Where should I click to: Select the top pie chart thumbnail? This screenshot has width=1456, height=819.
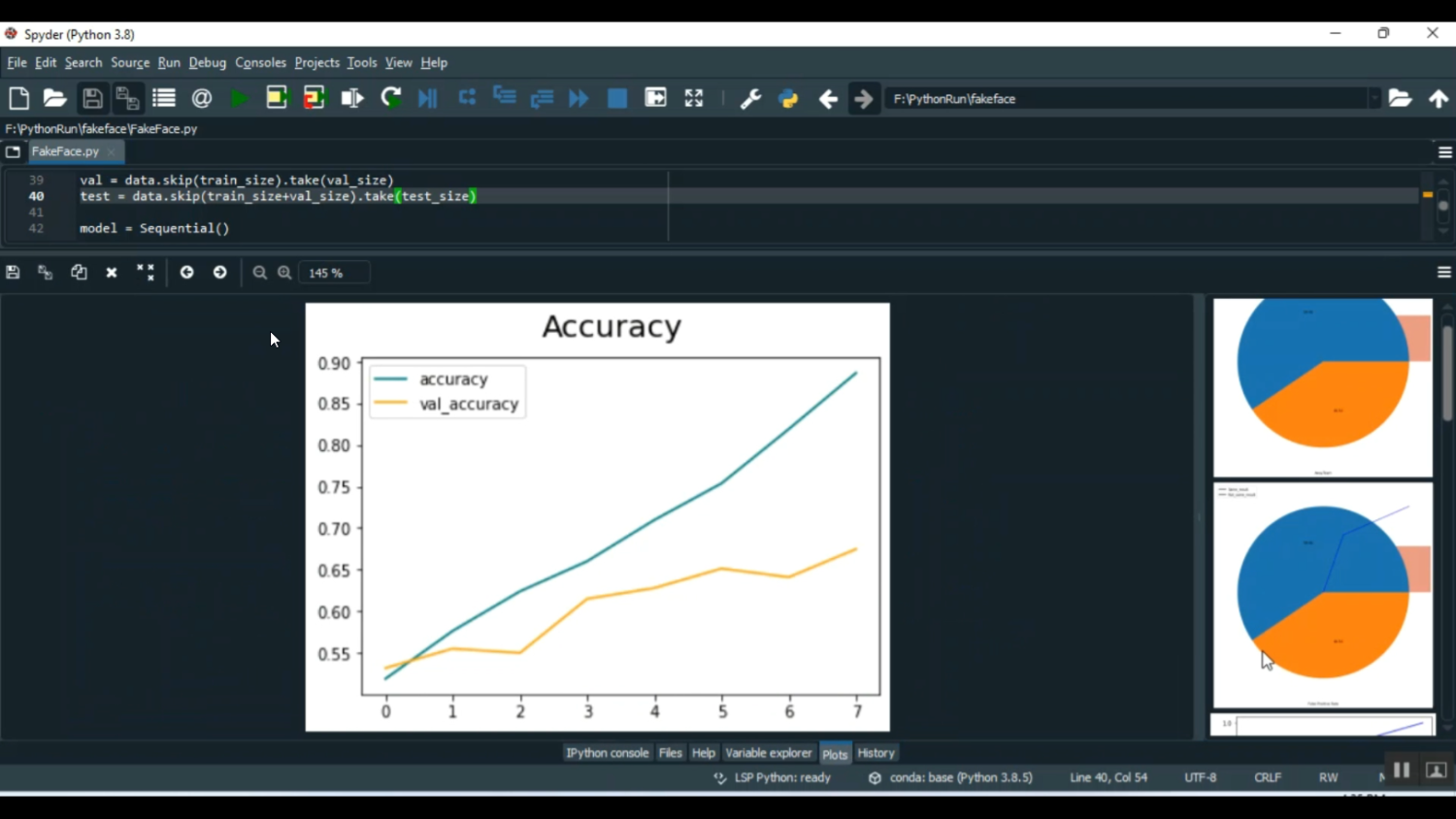tap(1322, 386)
